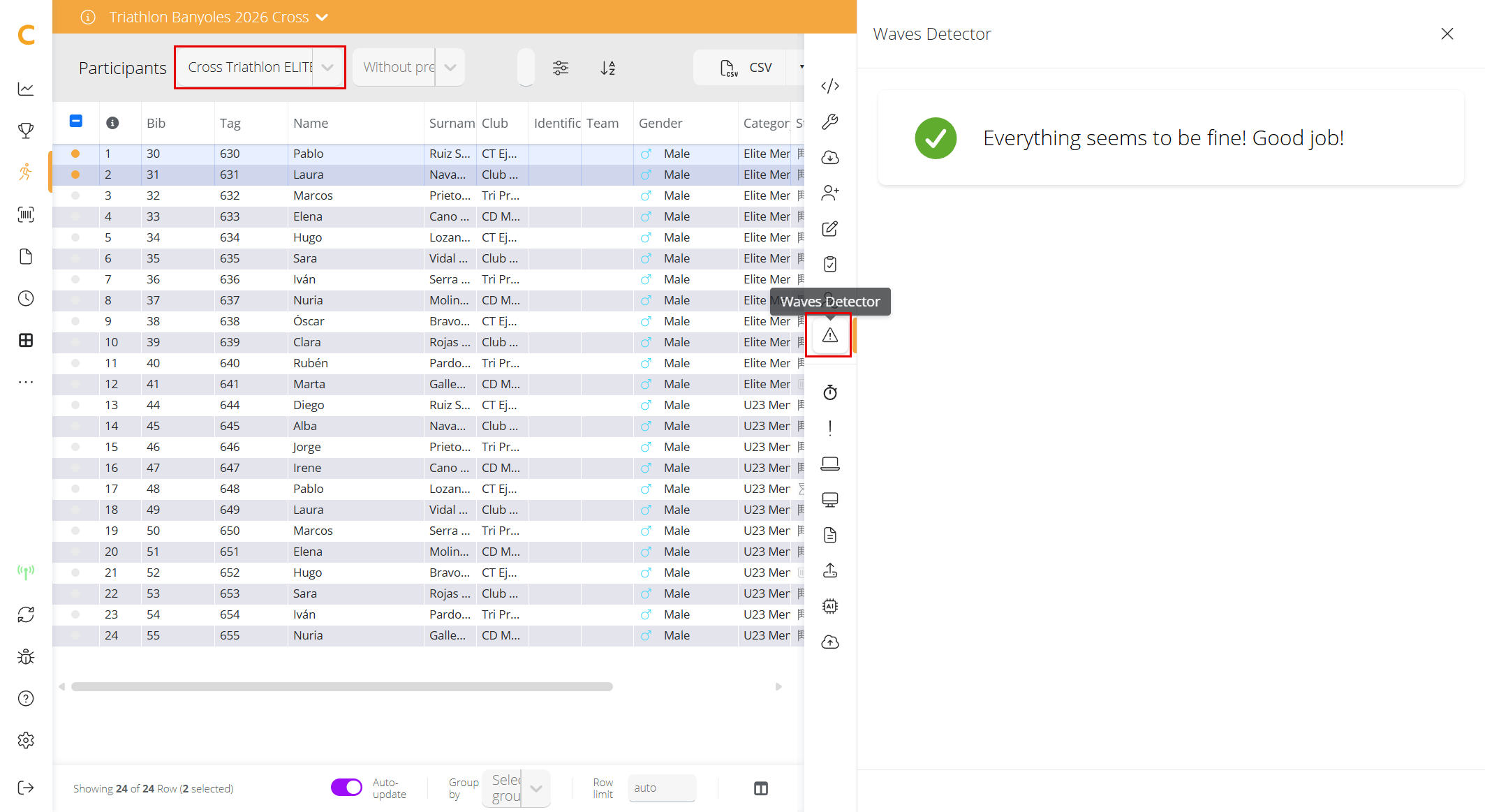Expand the Triathlon Banyoles 2026 Cross title chevron
Image resolution: width=1485 pixels, height=812 pixels.
pos(322,17)
